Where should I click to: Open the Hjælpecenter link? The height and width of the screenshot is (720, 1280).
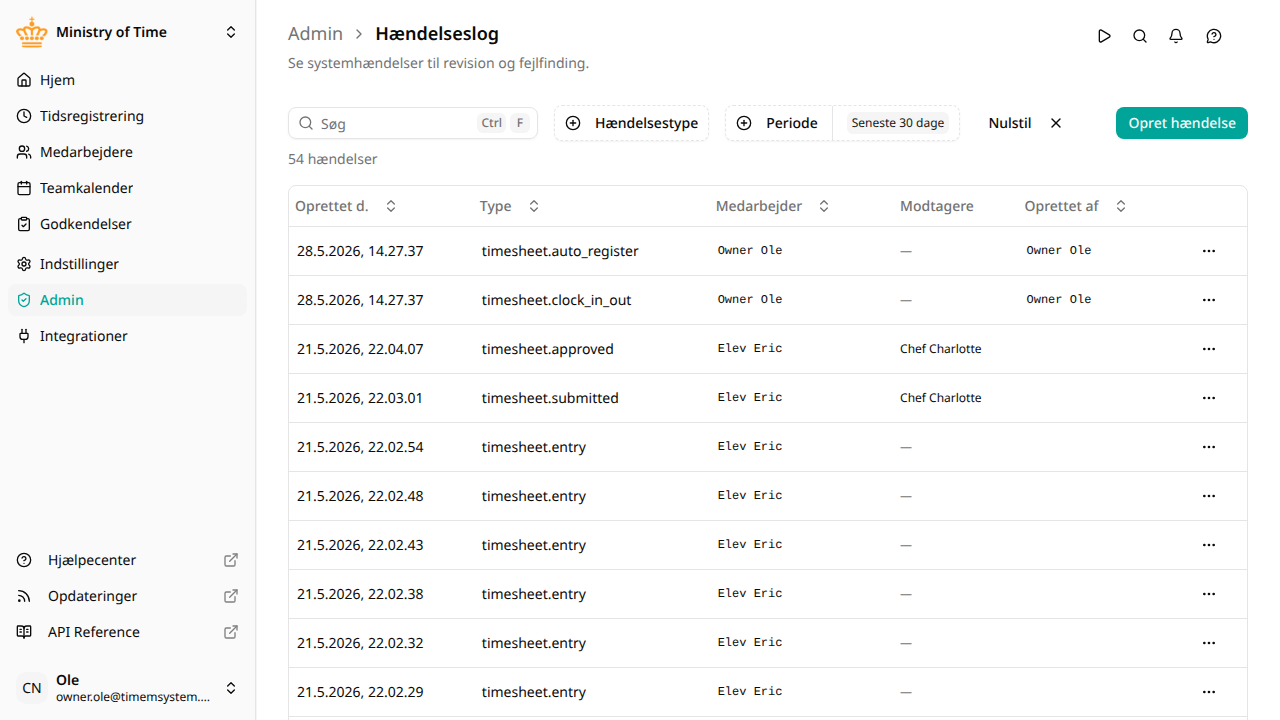127,560
